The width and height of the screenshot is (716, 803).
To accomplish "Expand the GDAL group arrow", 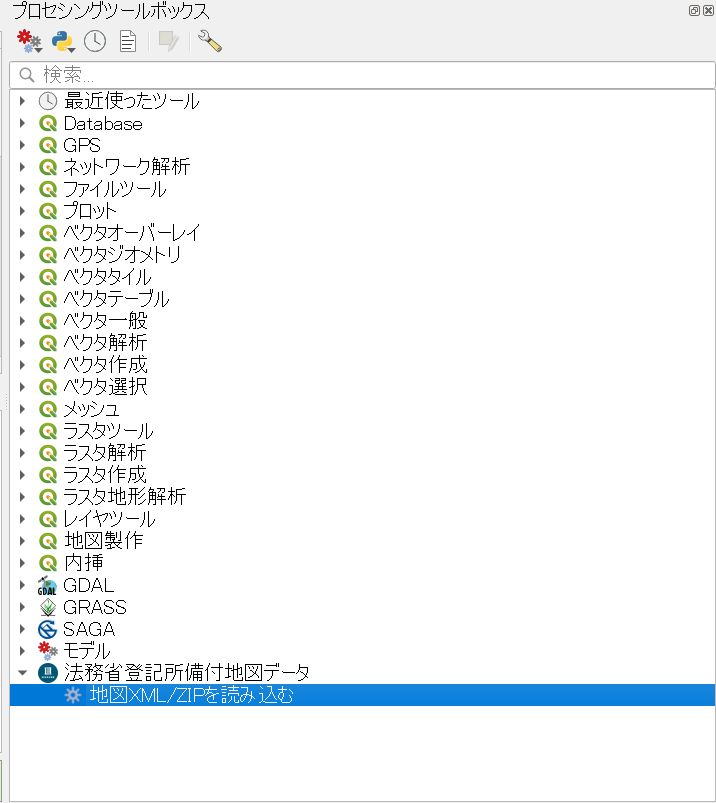I will click(x=22, y=585).
